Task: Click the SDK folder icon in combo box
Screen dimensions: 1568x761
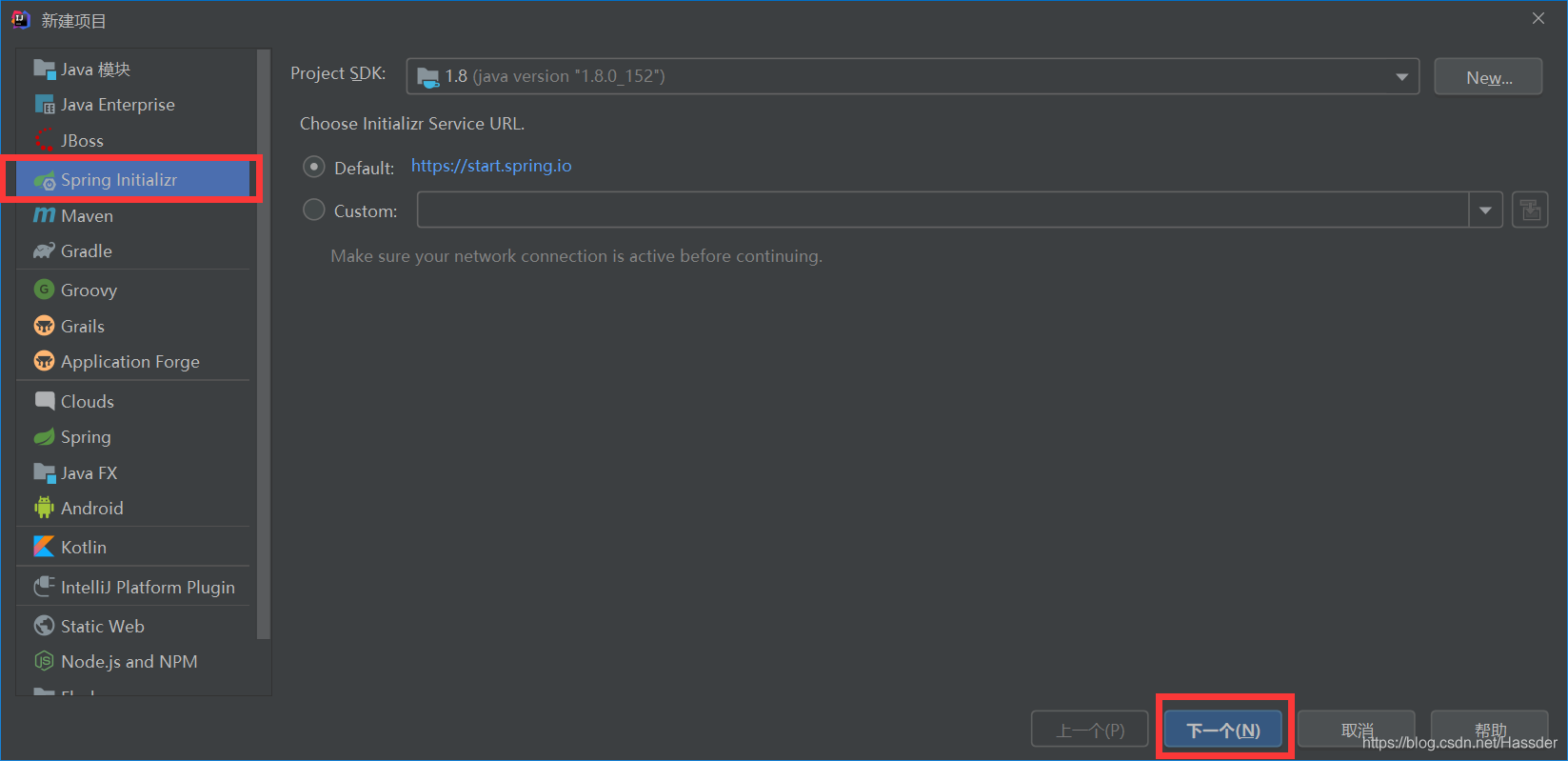Action: [x=428, y=76]
